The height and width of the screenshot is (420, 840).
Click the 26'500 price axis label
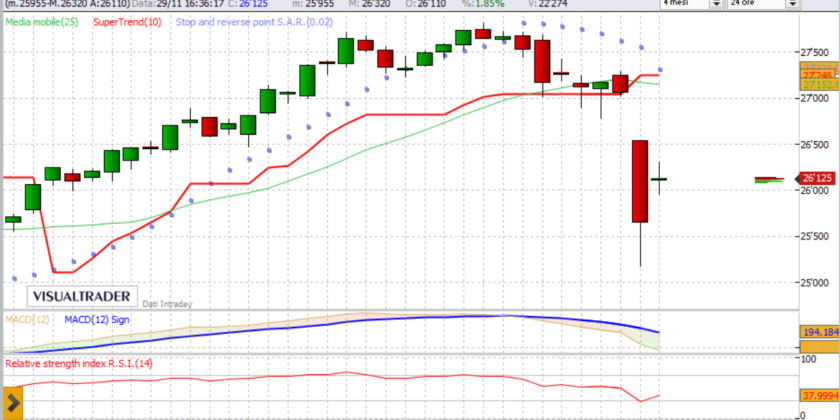816,145
